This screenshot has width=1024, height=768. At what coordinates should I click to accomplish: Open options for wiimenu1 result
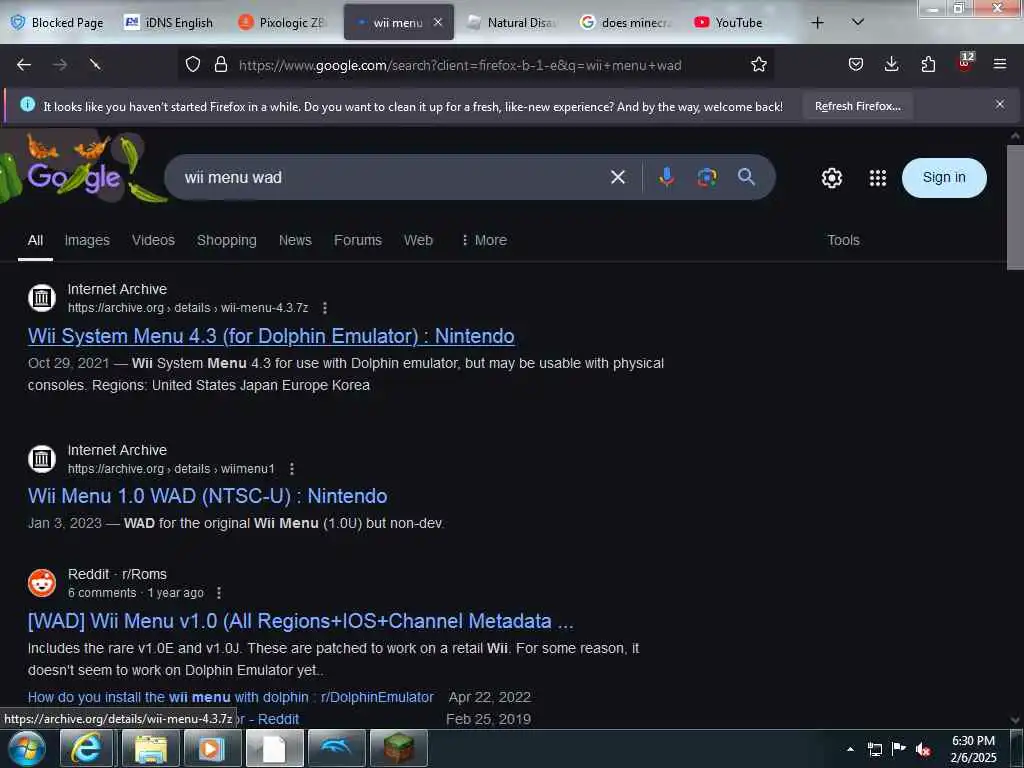click(x=292, y=469)
